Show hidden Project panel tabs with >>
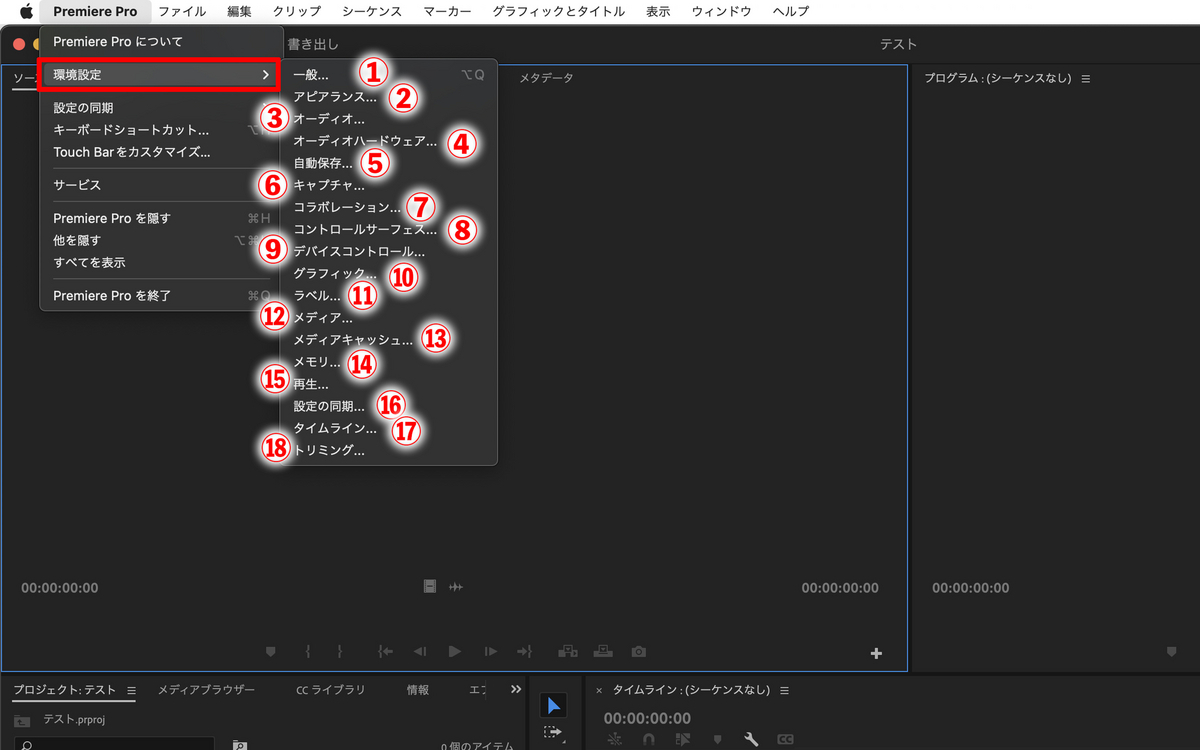Viewport: 1200px width, 750px height. coord(516,689)
